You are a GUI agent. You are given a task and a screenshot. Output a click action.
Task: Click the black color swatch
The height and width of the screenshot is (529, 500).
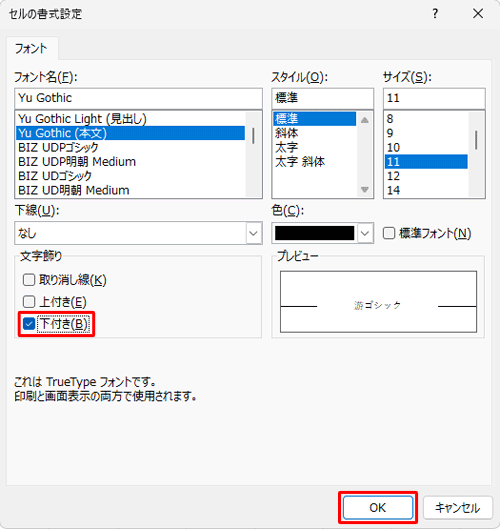[x=314, y=233]
